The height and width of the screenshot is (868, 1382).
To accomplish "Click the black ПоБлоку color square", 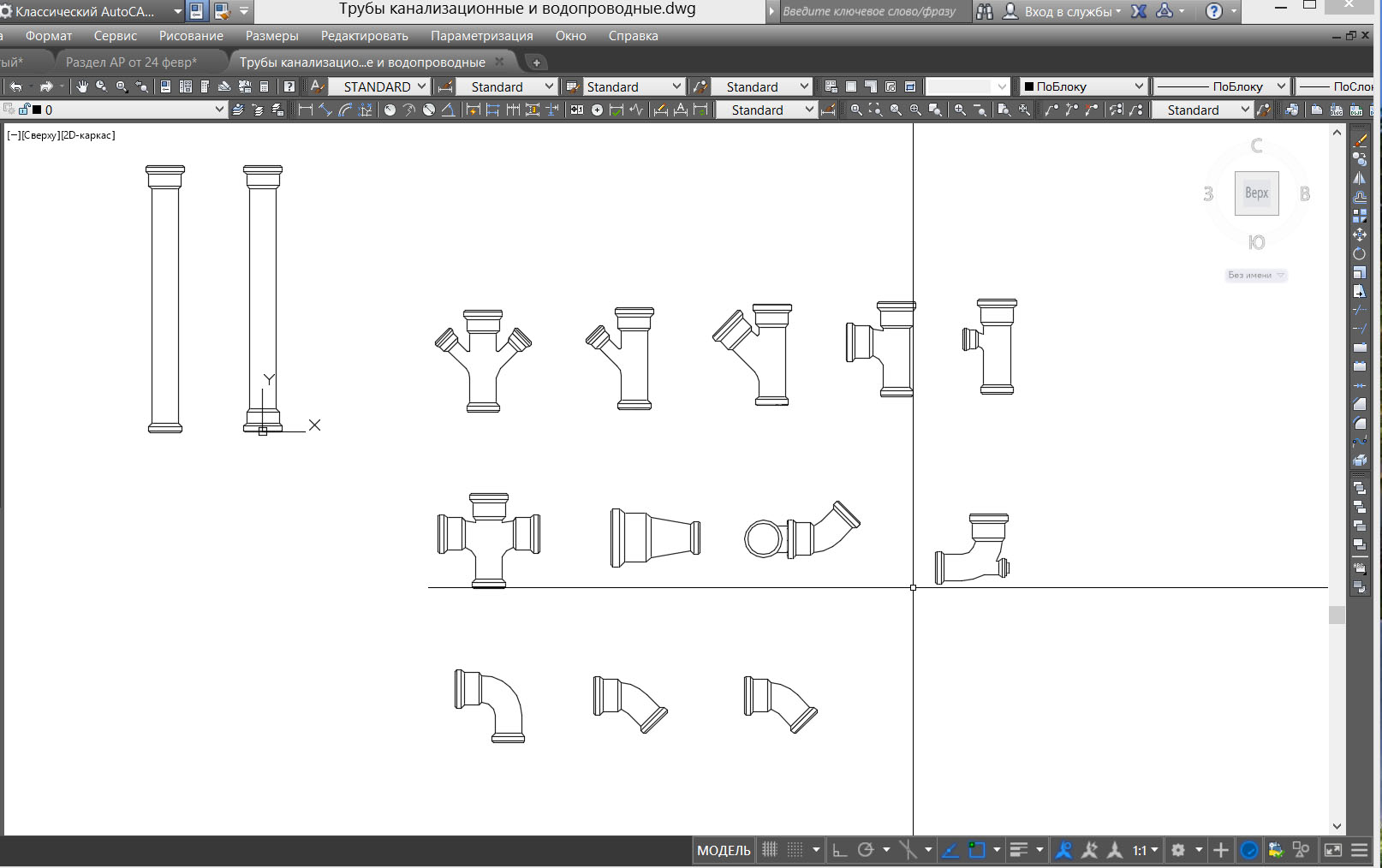I will (1029, 86).
